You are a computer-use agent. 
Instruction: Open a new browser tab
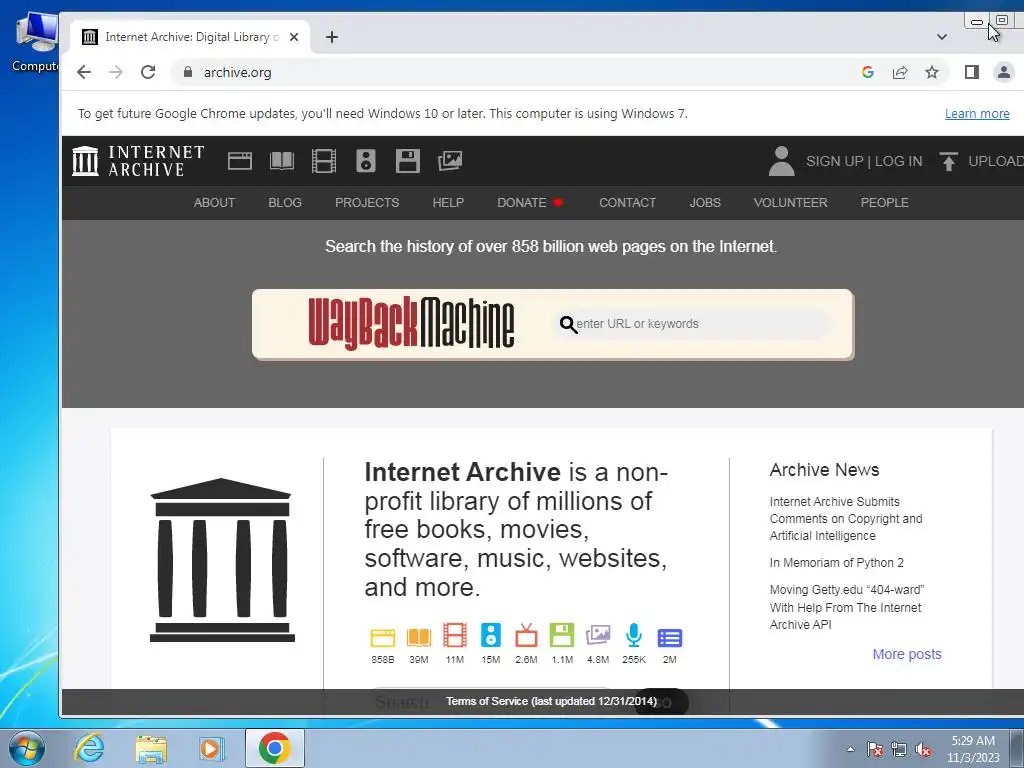(332, 37)
